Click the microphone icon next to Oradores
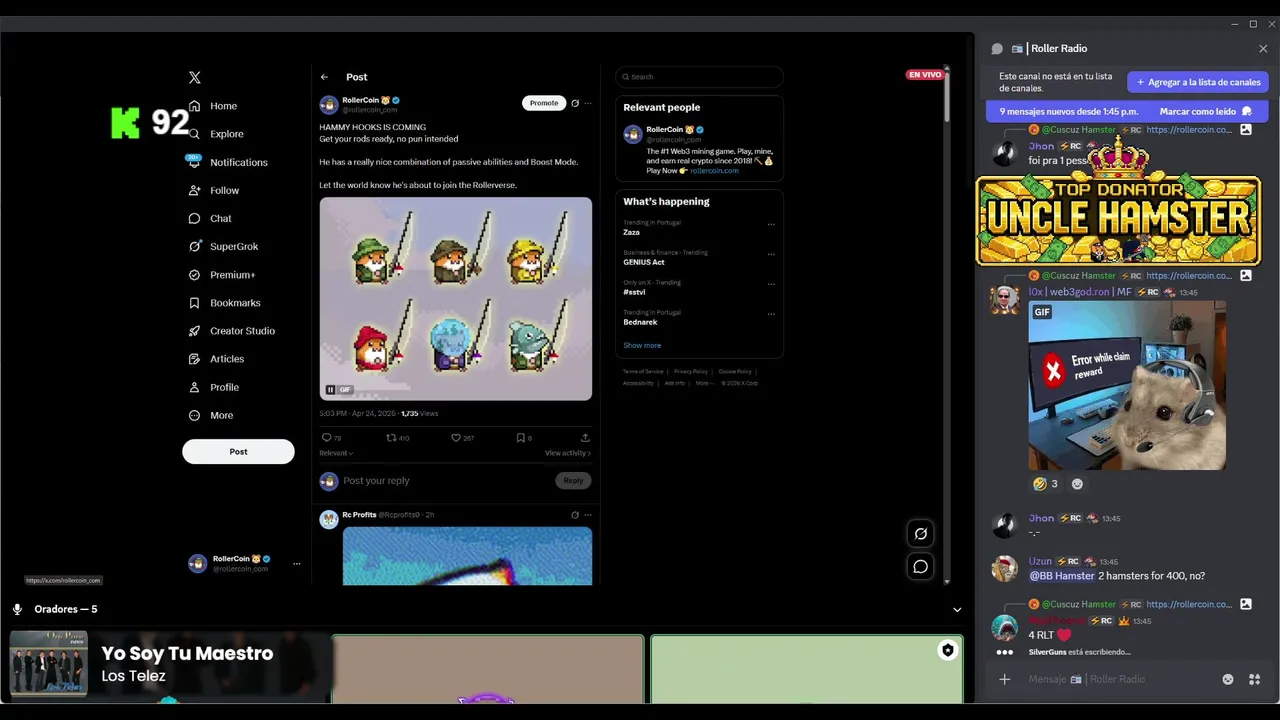This screenshot has height=720, width=1280. pyautogui.click(x=17, y=610)
